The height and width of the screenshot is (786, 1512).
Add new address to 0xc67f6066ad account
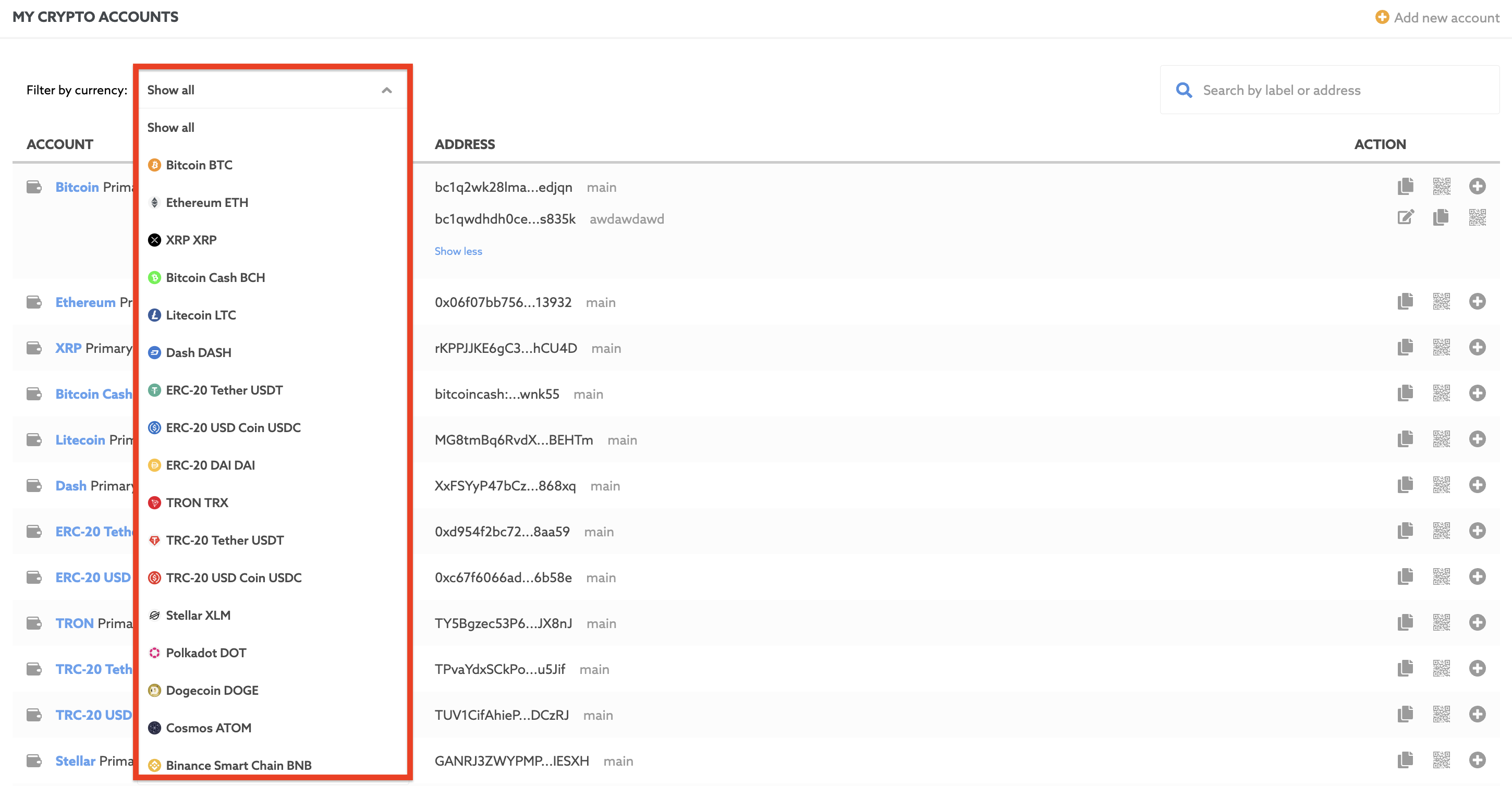click(x=1478, y=576)
